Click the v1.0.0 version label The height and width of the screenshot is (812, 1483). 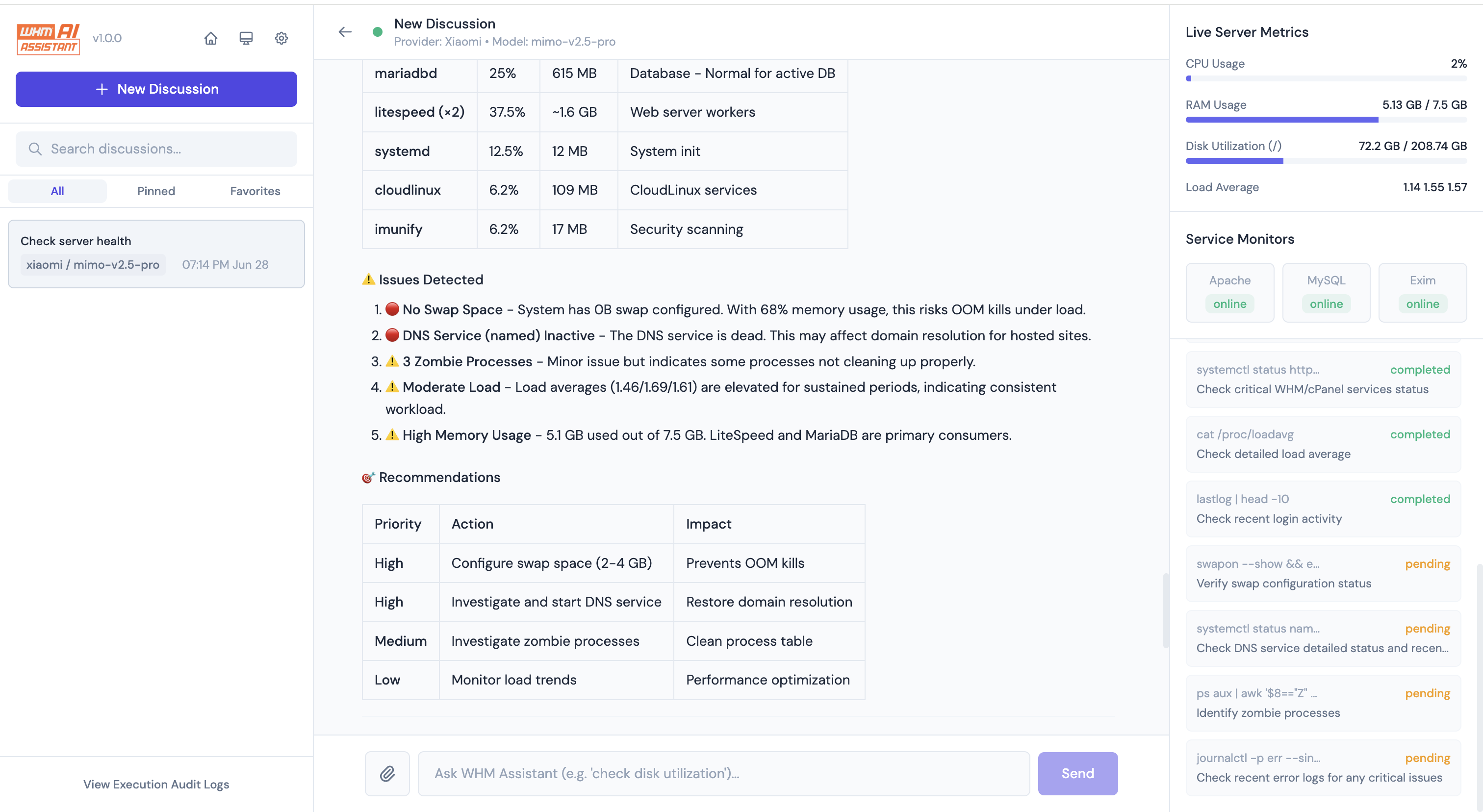[x=107, y=38]
